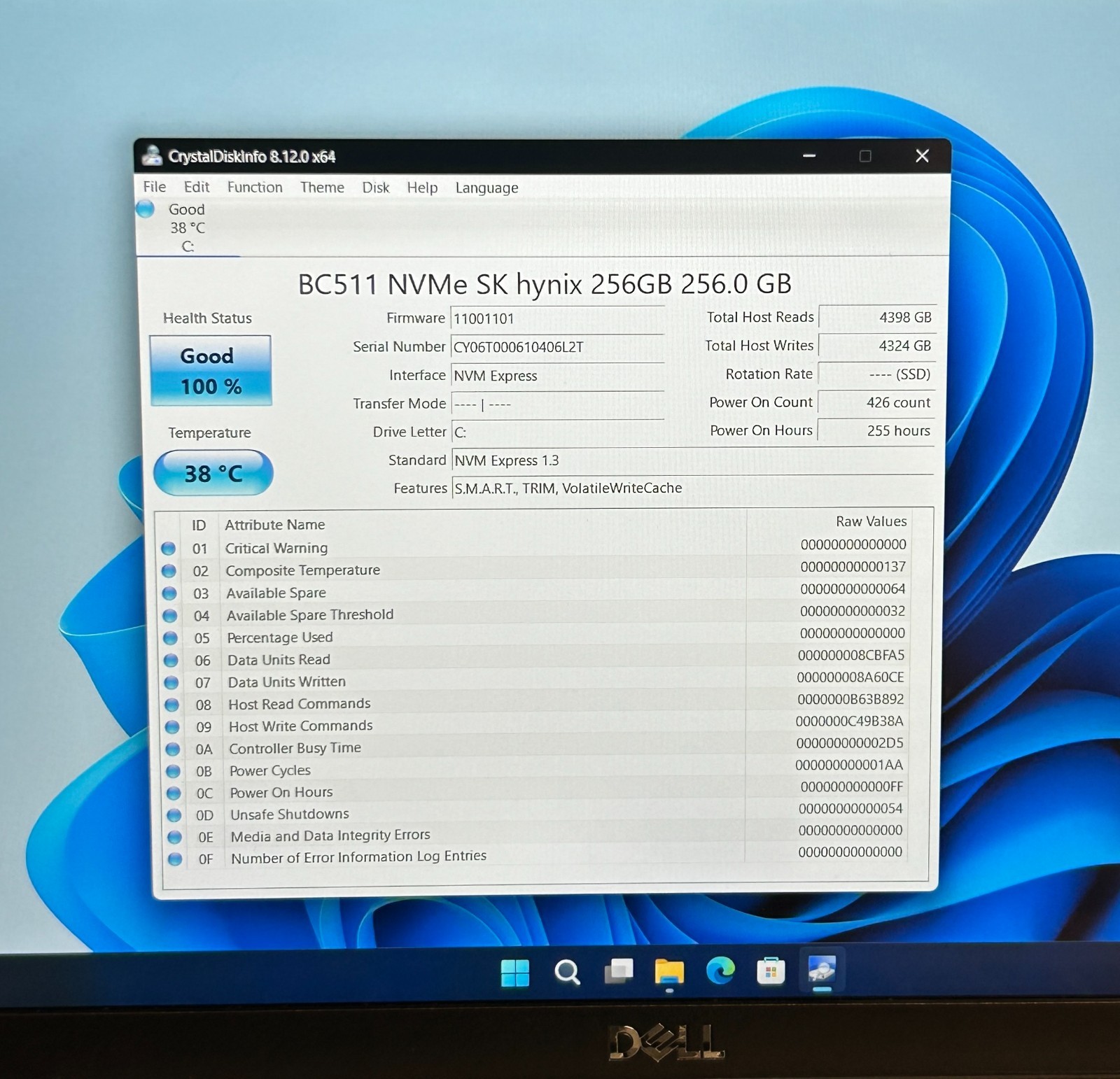Screen dimensions: 1120x1079
Task: Click status icon beside Host Read Commands
Action: (171, 705)
